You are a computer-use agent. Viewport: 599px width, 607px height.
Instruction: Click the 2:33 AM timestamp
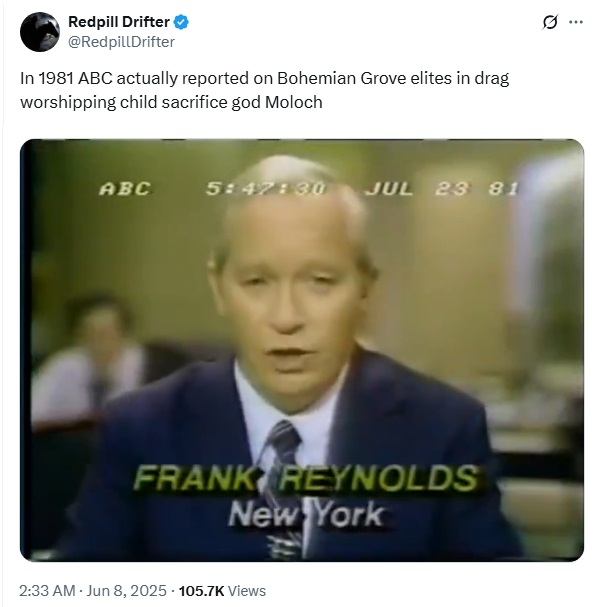click(x=47, y=591)
